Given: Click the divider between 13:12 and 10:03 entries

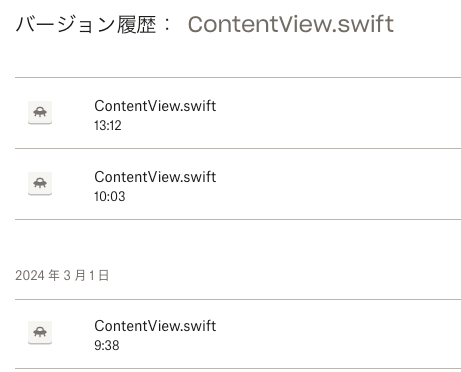Looking at the screenshot, I should [238, 148].
